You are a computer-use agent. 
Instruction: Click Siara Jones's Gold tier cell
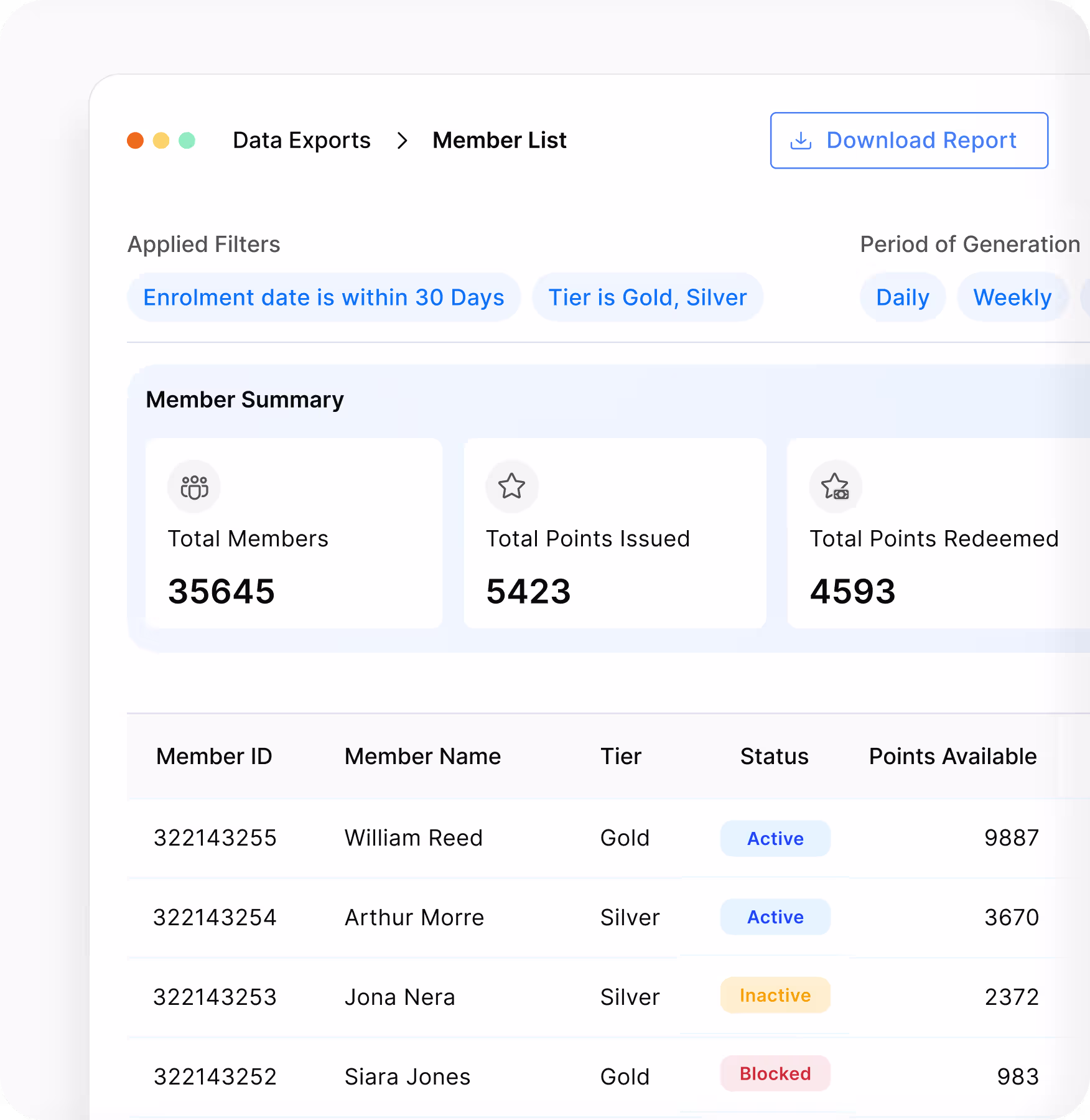[x=625, y=1077]
